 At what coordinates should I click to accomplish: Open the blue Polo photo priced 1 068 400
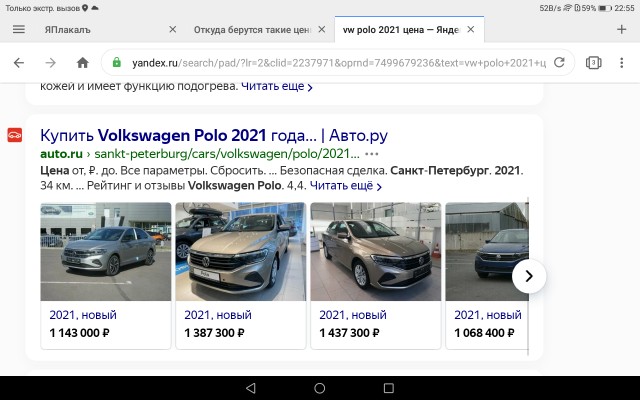point(487,251)
